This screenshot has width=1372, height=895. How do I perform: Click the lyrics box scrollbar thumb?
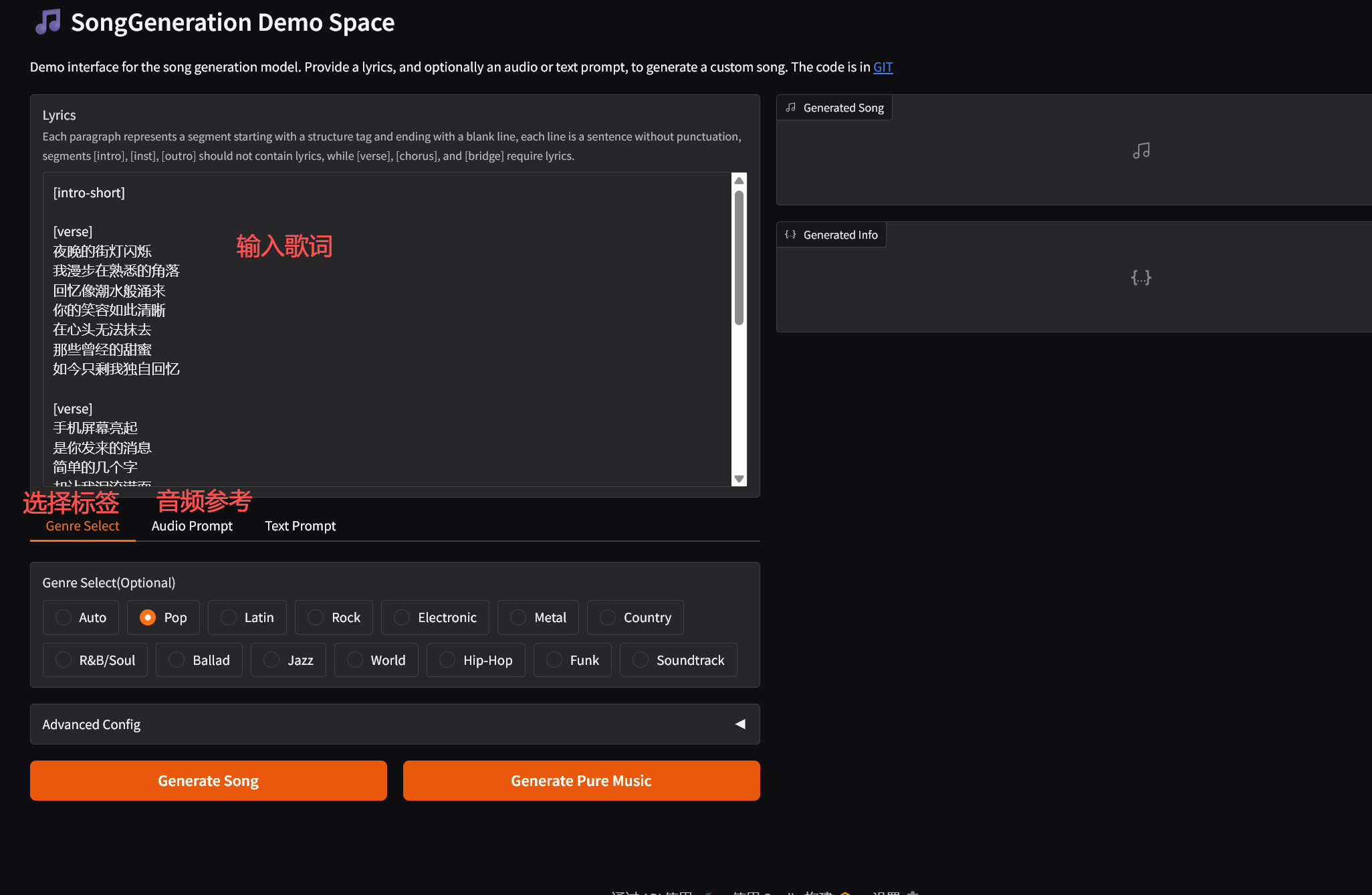coord(739,258)
